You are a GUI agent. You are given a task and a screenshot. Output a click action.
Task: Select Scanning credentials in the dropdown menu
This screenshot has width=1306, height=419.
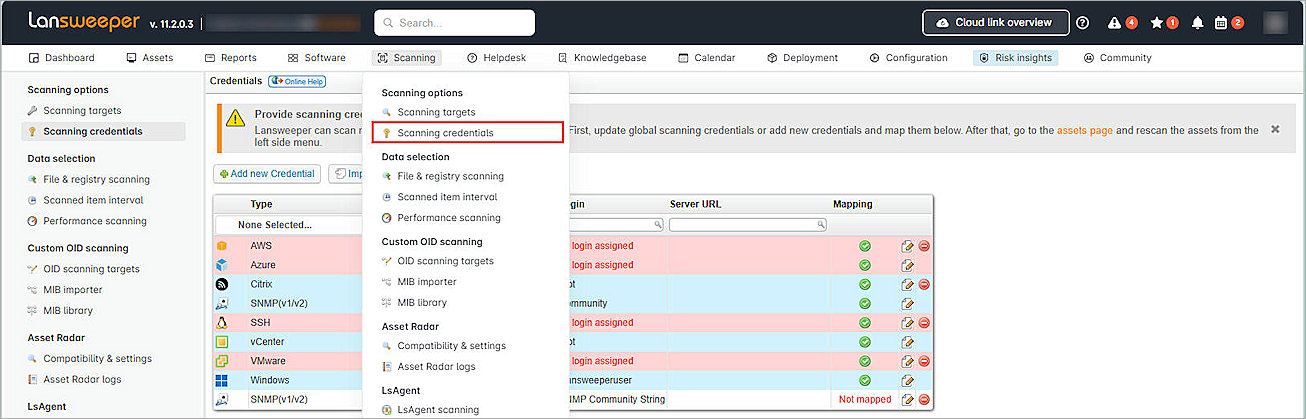(x=445, y=132)
